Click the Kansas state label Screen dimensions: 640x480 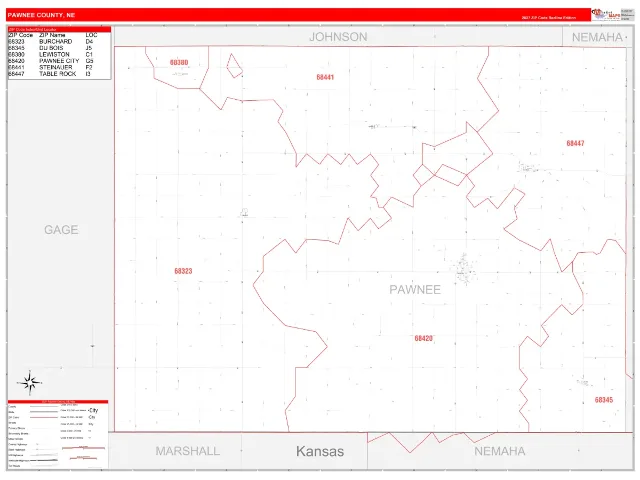(x=320, y=451)
